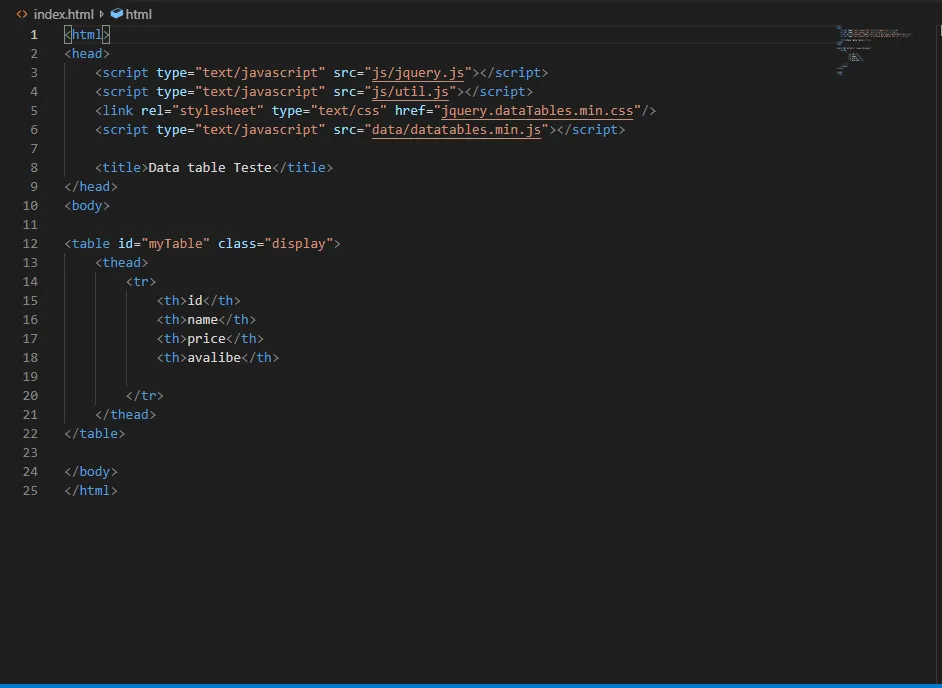Click the "avalibe" table header text

[x=214, y=357]
